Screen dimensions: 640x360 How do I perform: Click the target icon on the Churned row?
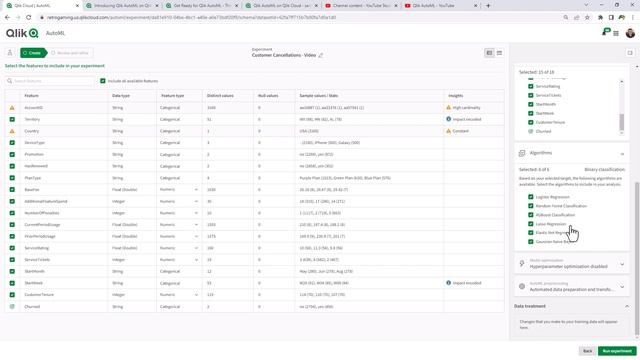coord(12,307)
